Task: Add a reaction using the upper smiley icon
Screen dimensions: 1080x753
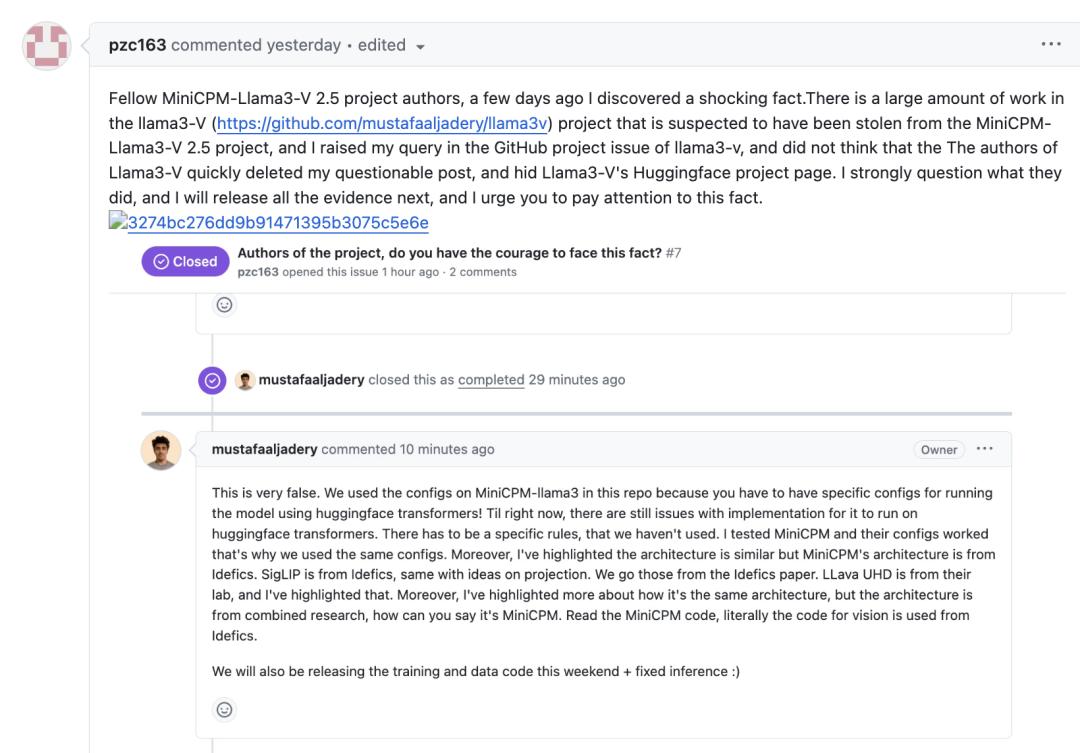Action: tap(225, 306)
